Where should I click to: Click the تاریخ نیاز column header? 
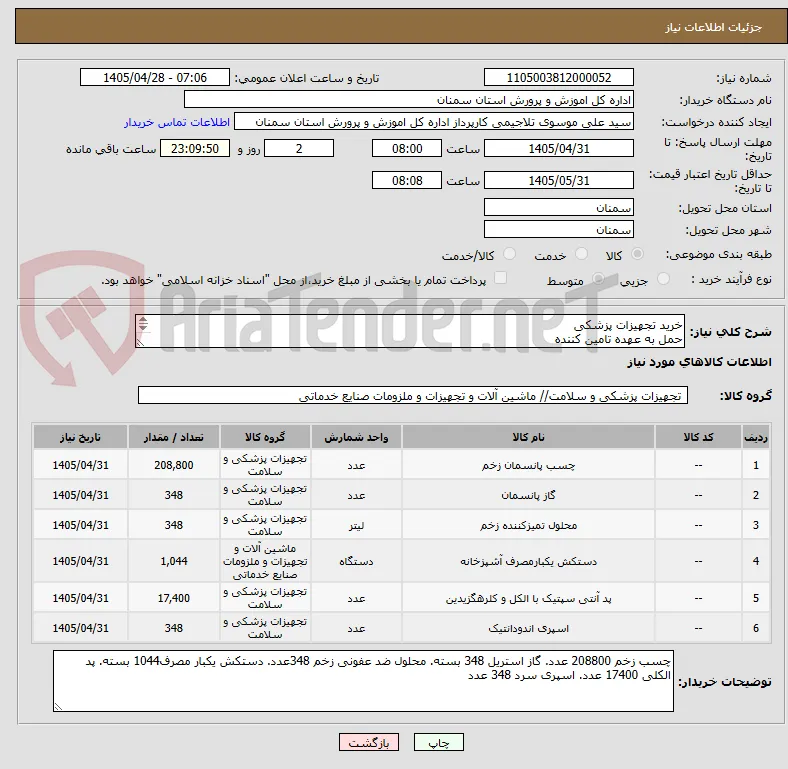80,437
